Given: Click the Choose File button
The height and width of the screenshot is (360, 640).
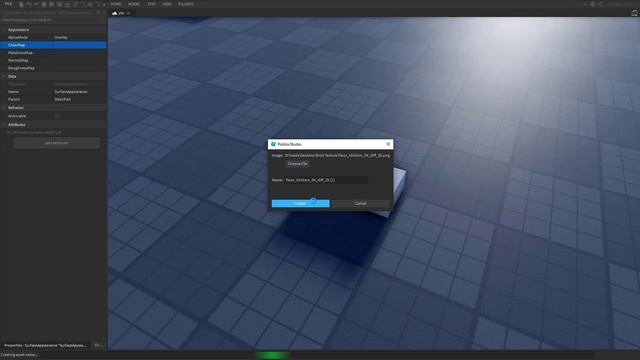Looking at the screenshot, I should click(x=298, y=164).
